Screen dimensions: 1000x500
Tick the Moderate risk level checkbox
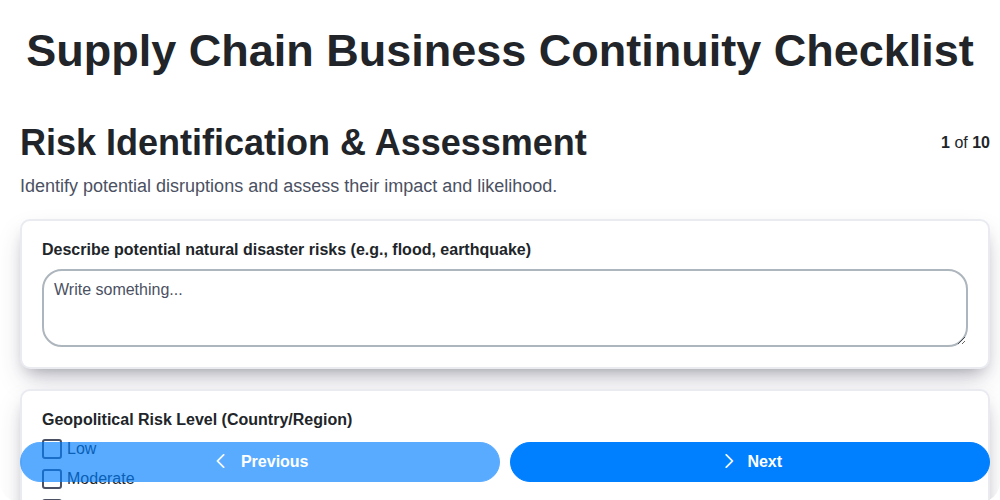[x=52, y=479]
